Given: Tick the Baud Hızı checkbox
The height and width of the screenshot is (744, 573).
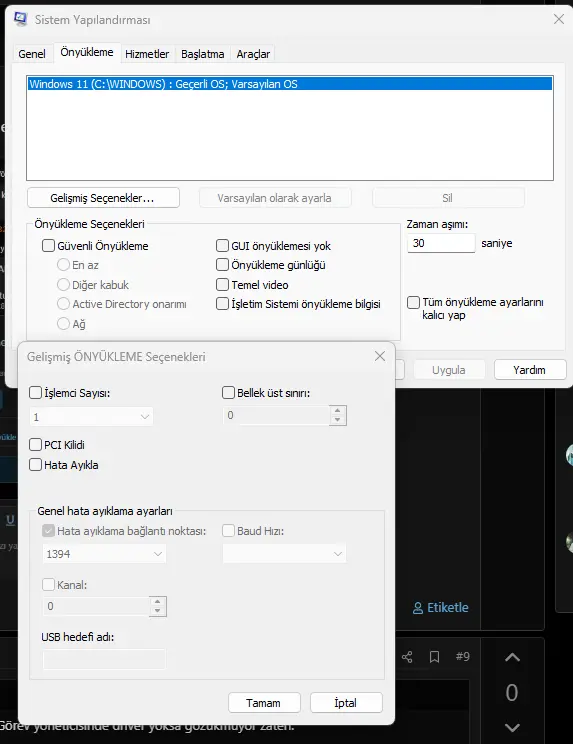Looking at the screenshot, I should point(228,530).
